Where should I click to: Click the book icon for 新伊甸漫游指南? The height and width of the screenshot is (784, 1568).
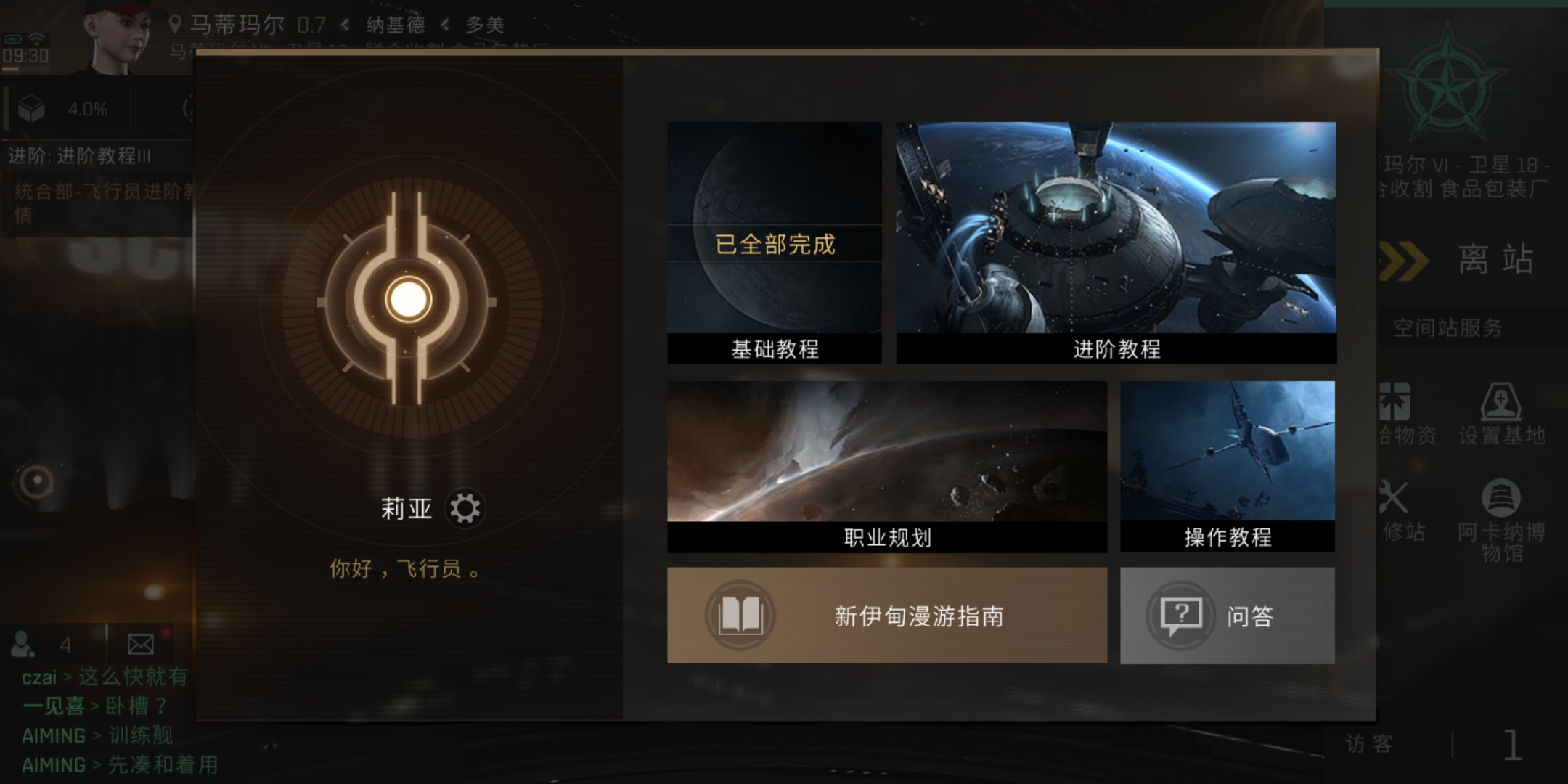(740, 616)
